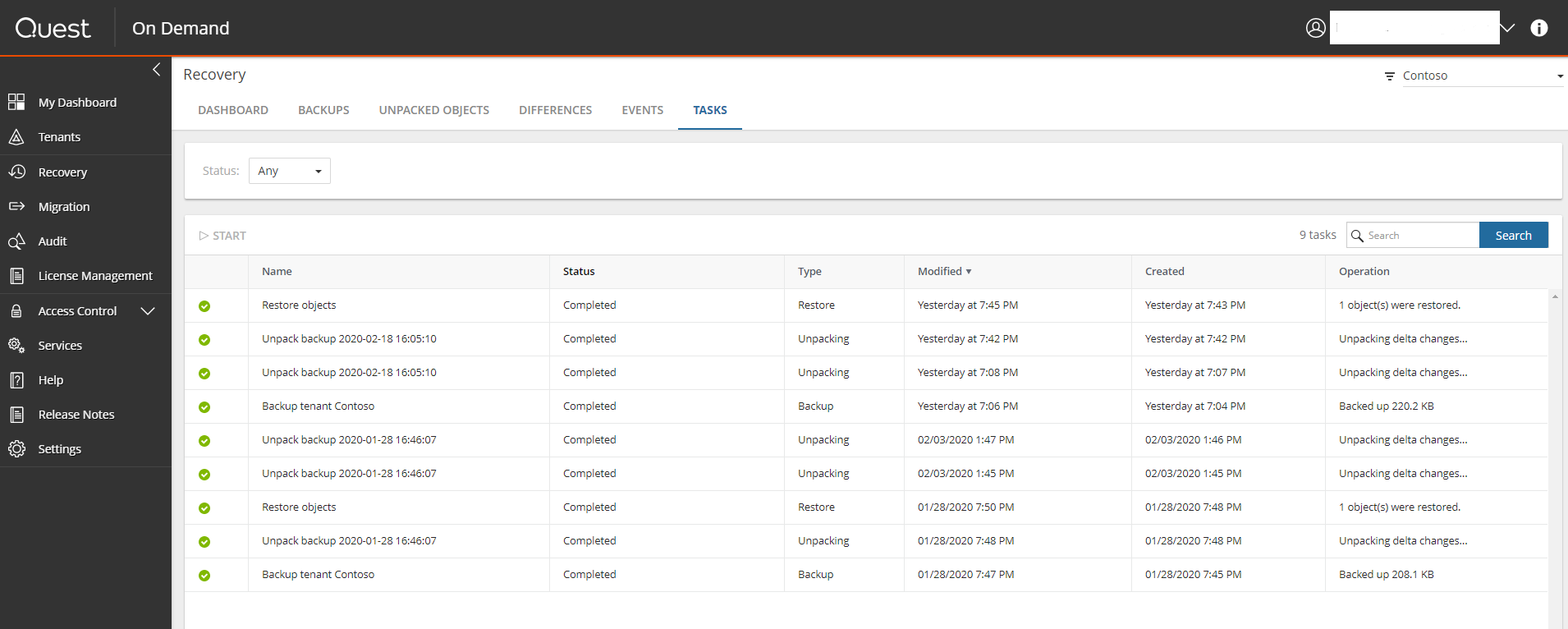Image resolution: width=1568 pixels, height=629 pixels.
Task: Collapse the sidebar with the left chevron
Action: [156, 70]
